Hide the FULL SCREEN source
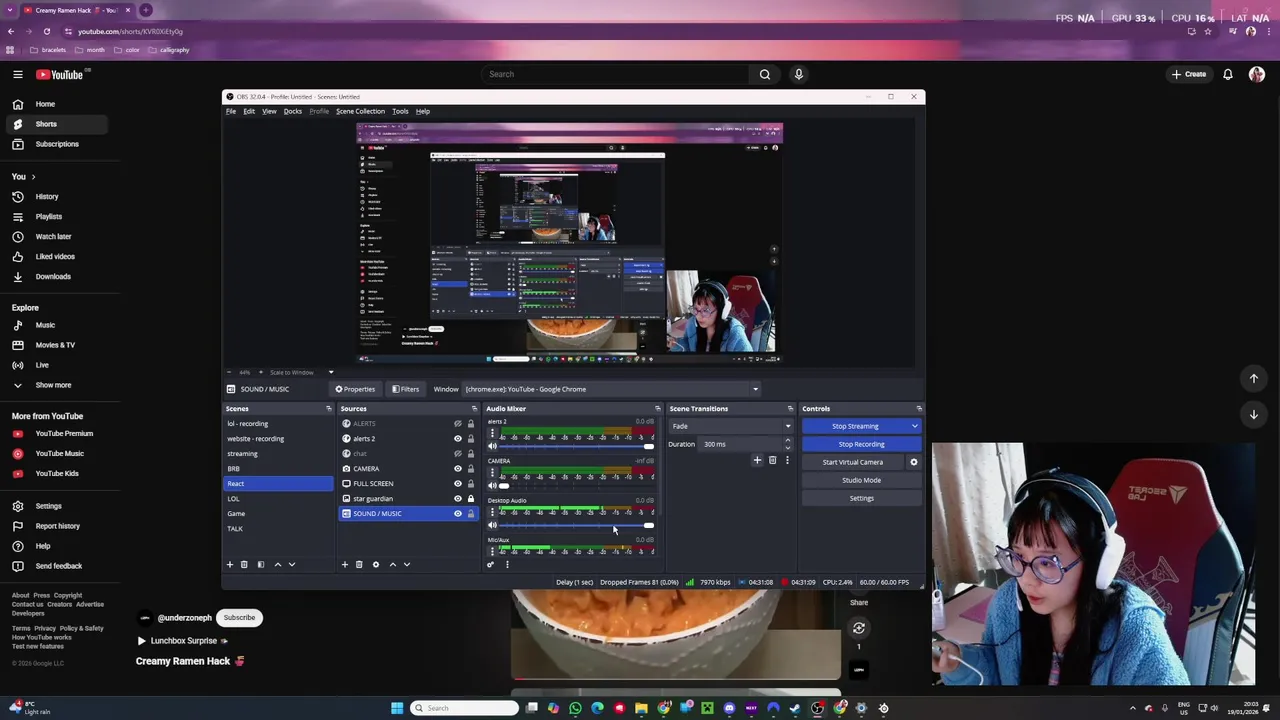1280x720 pixels. pyautogui.click(x=458, y=483)
